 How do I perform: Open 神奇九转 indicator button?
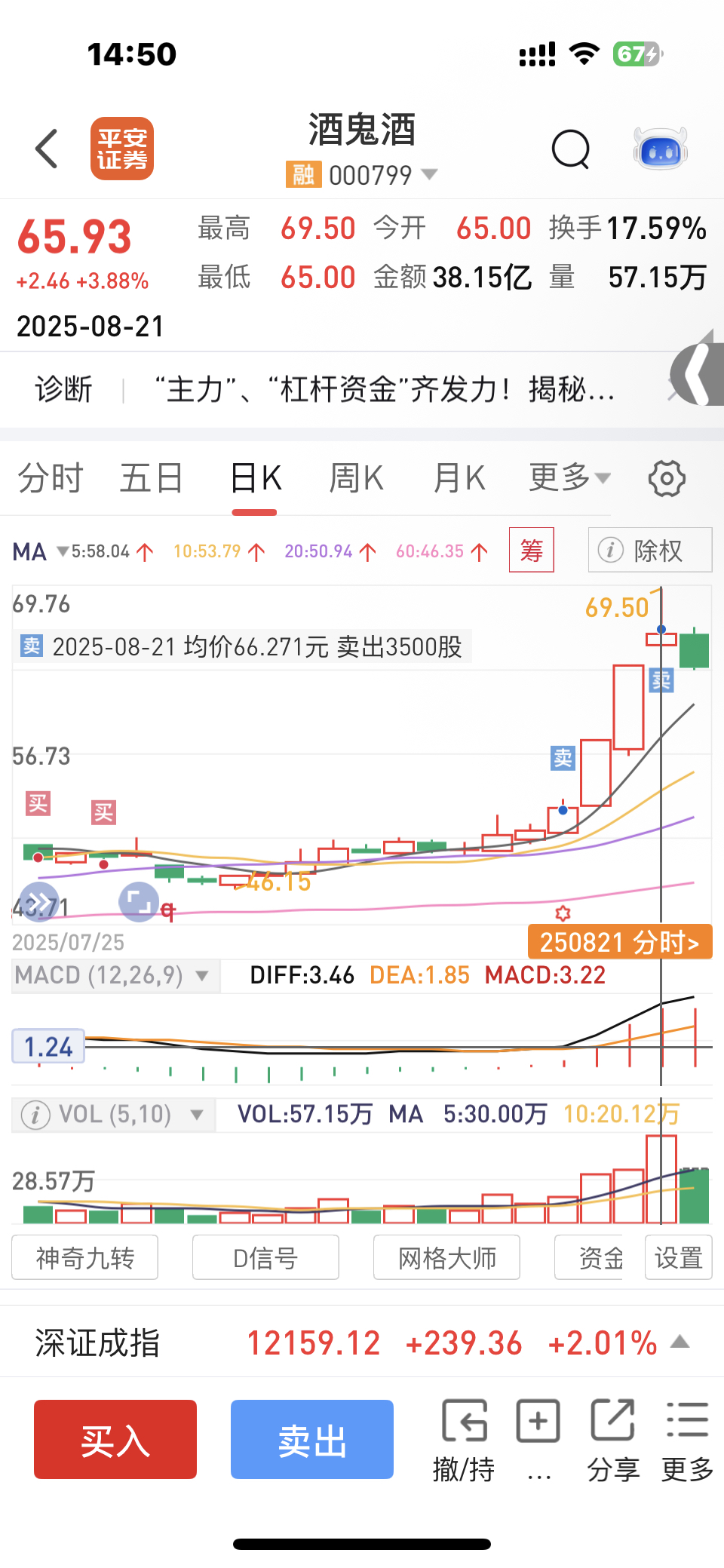tap(85, 1257)
